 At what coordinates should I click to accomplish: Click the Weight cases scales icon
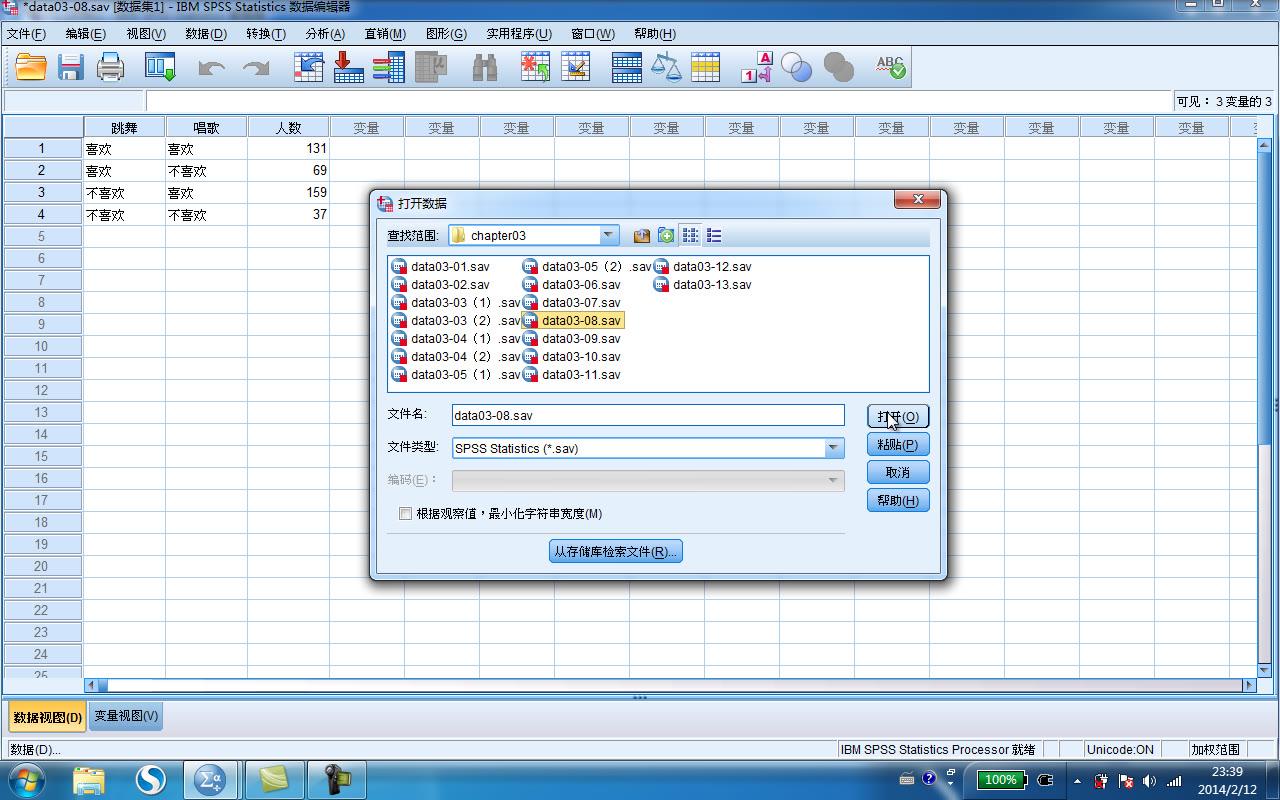pos(666,67)
